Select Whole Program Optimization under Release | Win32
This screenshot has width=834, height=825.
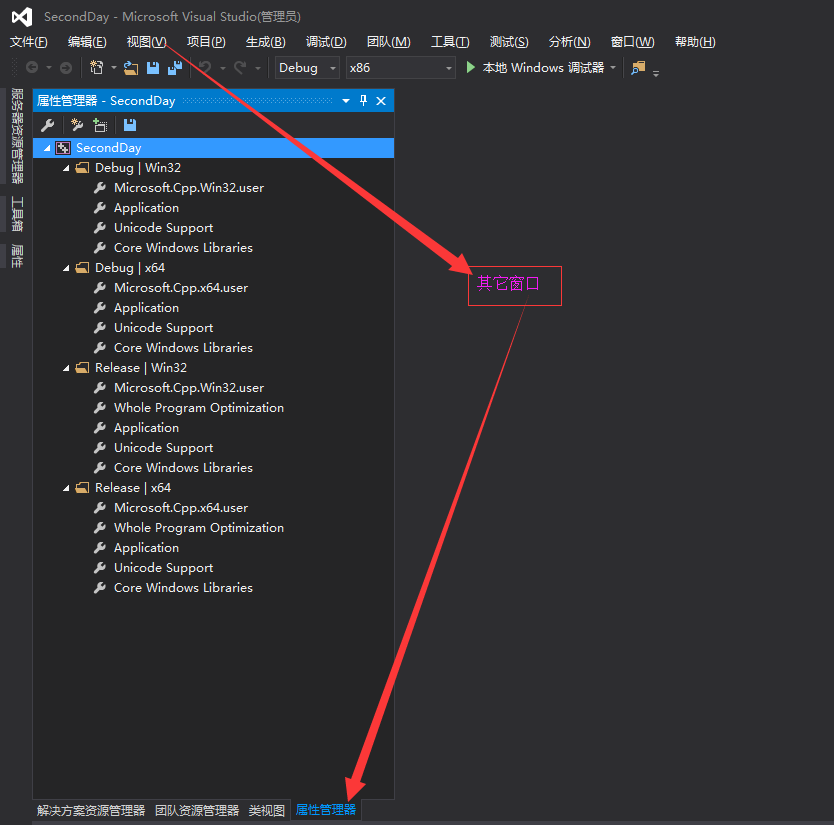pyautogui.click(x=198, y=408)
